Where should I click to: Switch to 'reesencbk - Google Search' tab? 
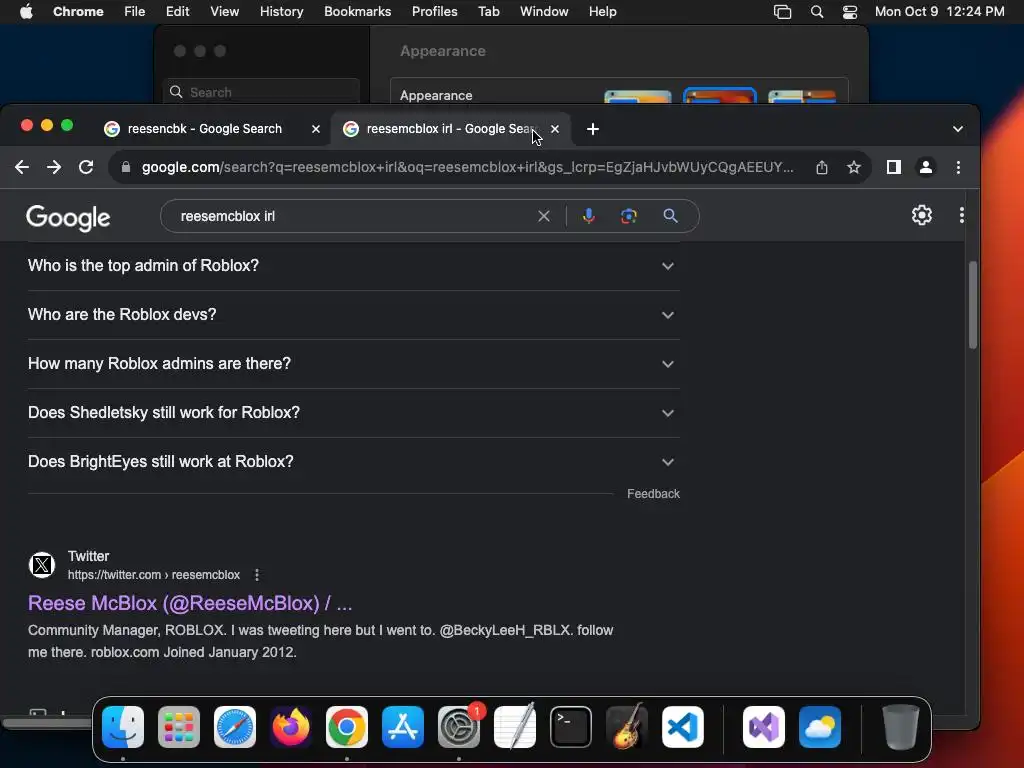coord(204,129)
